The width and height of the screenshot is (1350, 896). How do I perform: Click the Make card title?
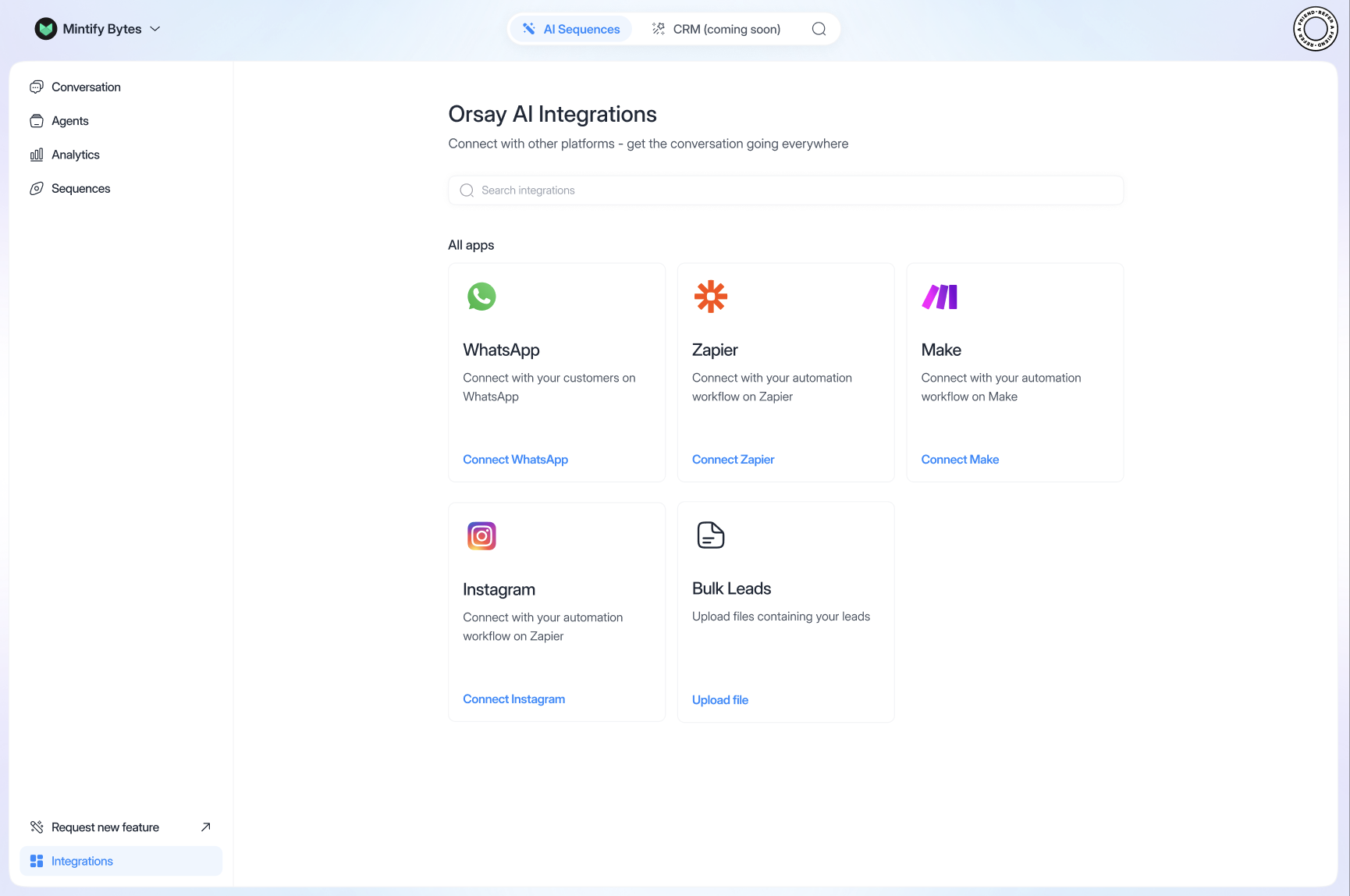pos(941,350)
